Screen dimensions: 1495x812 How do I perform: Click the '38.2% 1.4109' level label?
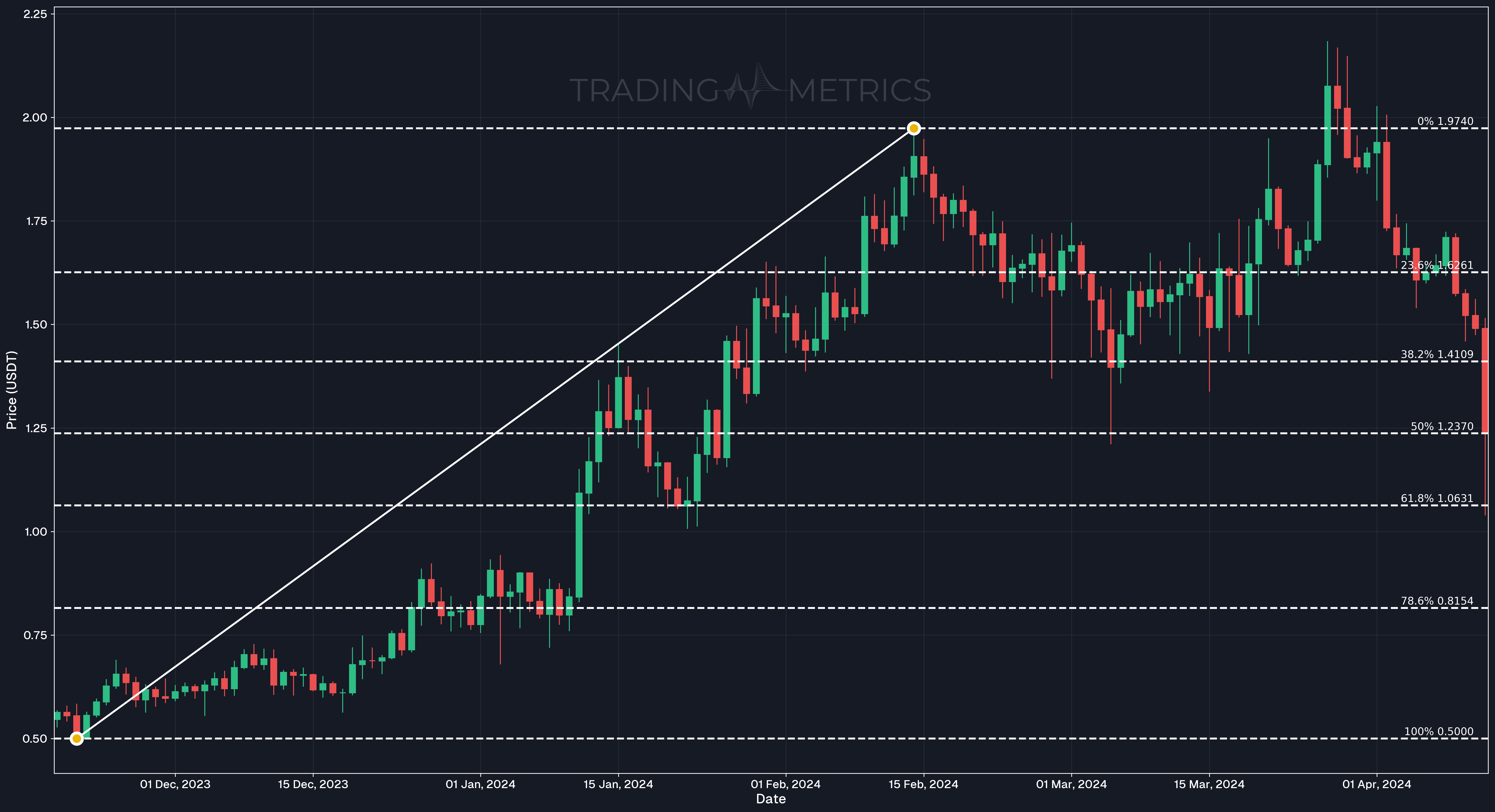click(x=1437, y=354)
